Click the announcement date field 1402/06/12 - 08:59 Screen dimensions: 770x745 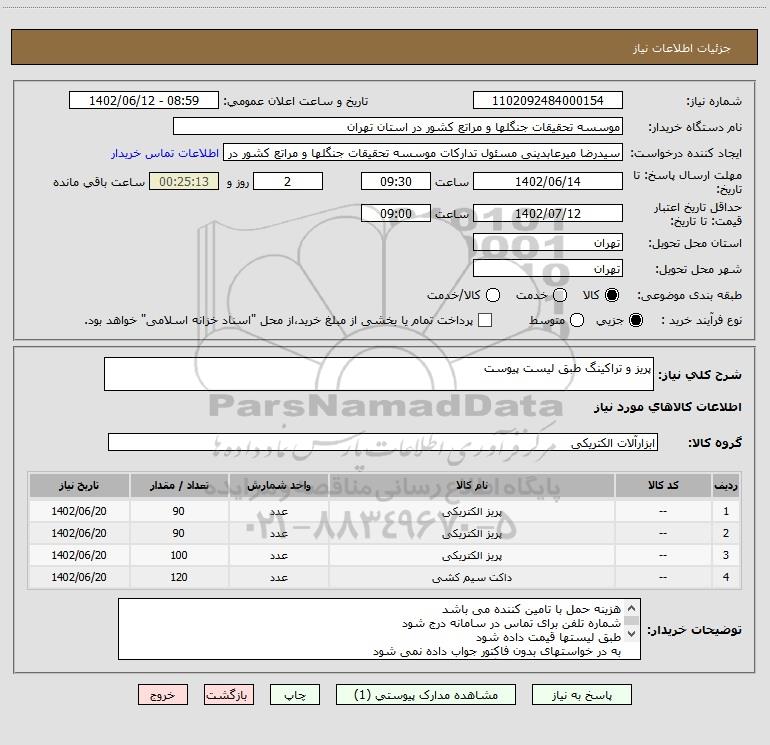coord(144,101)
